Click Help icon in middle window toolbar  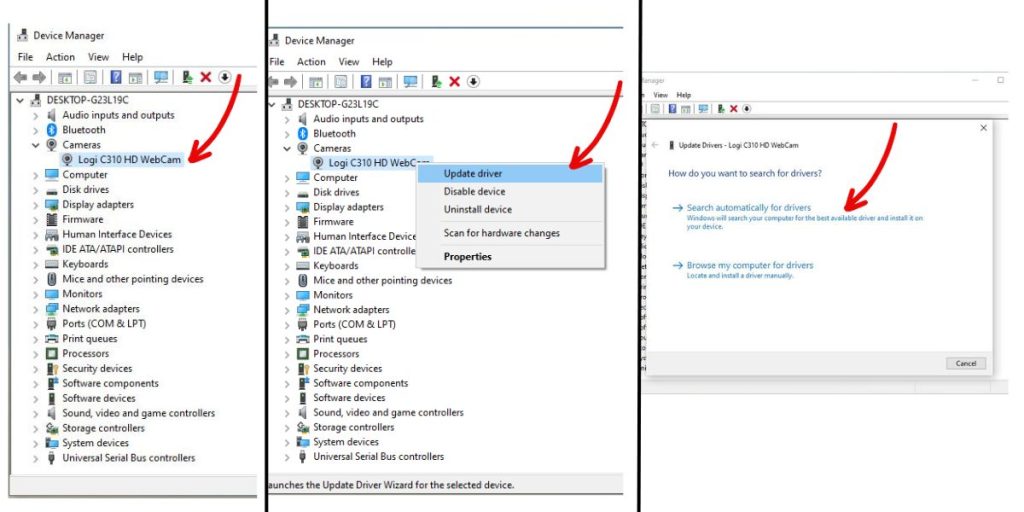coord(366,82)
